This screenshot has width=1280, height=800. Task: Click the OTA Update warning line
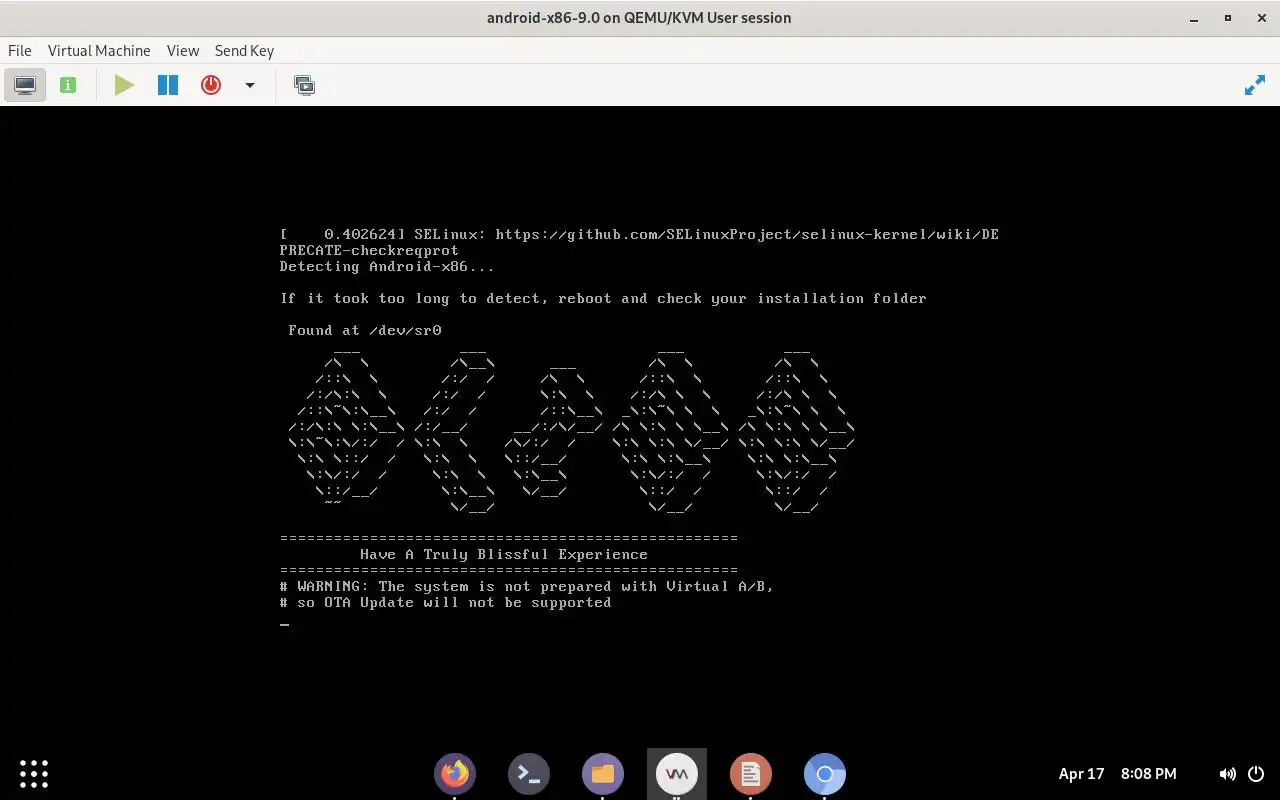point(446,602)
